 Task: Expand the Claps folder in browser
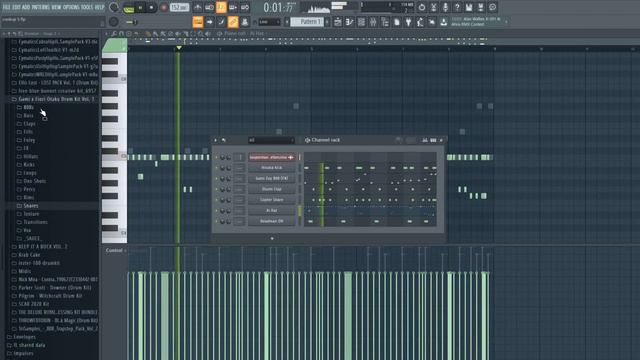tap(26, 124)
